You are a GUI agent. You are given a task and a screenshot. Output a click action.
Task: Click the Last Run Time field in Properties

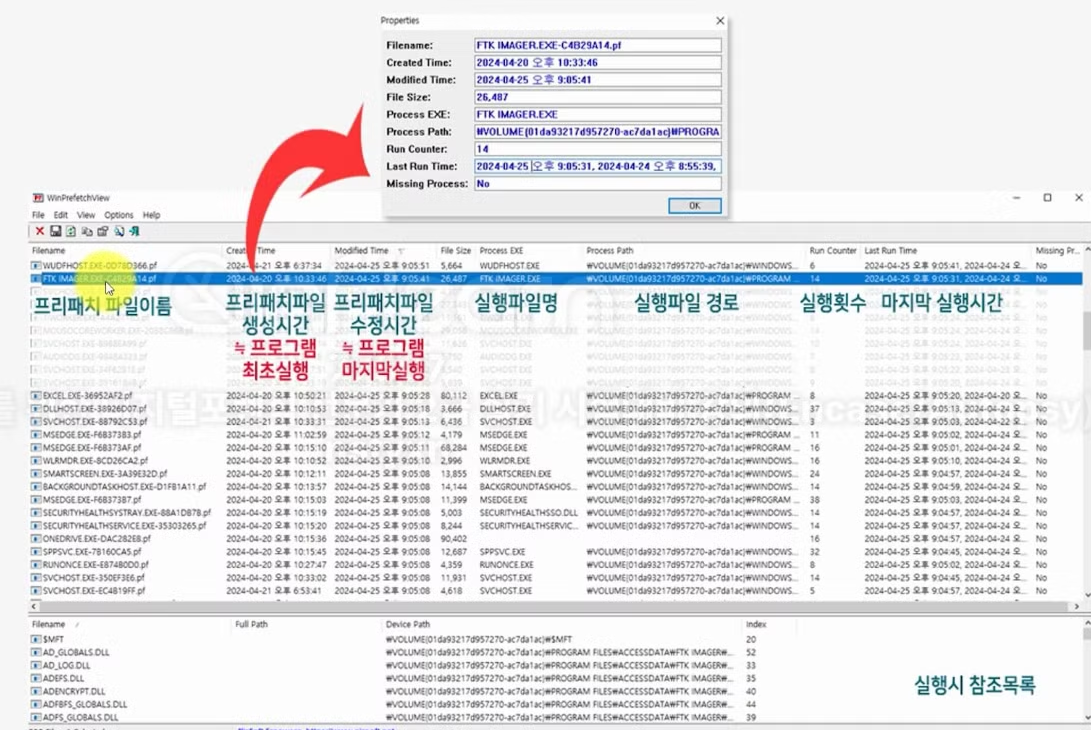598,167
